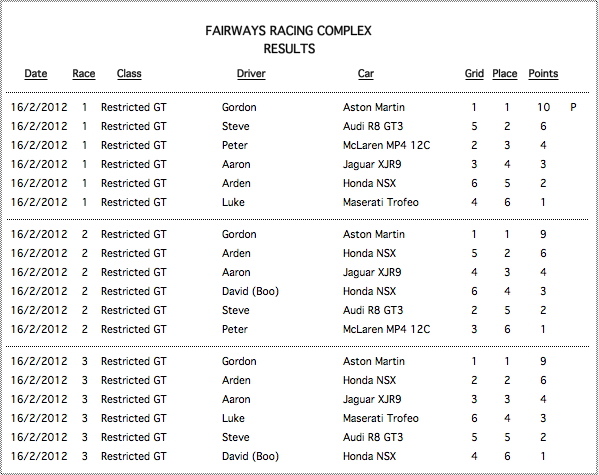Click the RESULTS subtitle text
The image size is (599, 475).
coord(289,49)
